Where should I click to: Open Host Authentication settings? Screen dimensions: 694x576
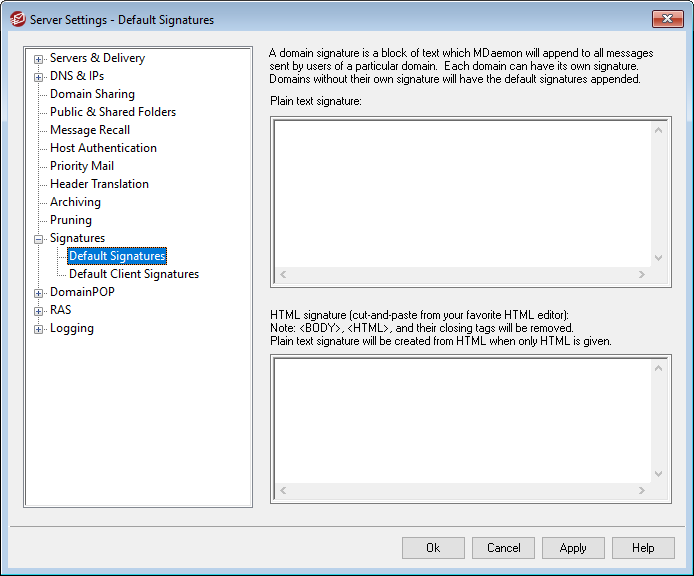coord(103,148)
